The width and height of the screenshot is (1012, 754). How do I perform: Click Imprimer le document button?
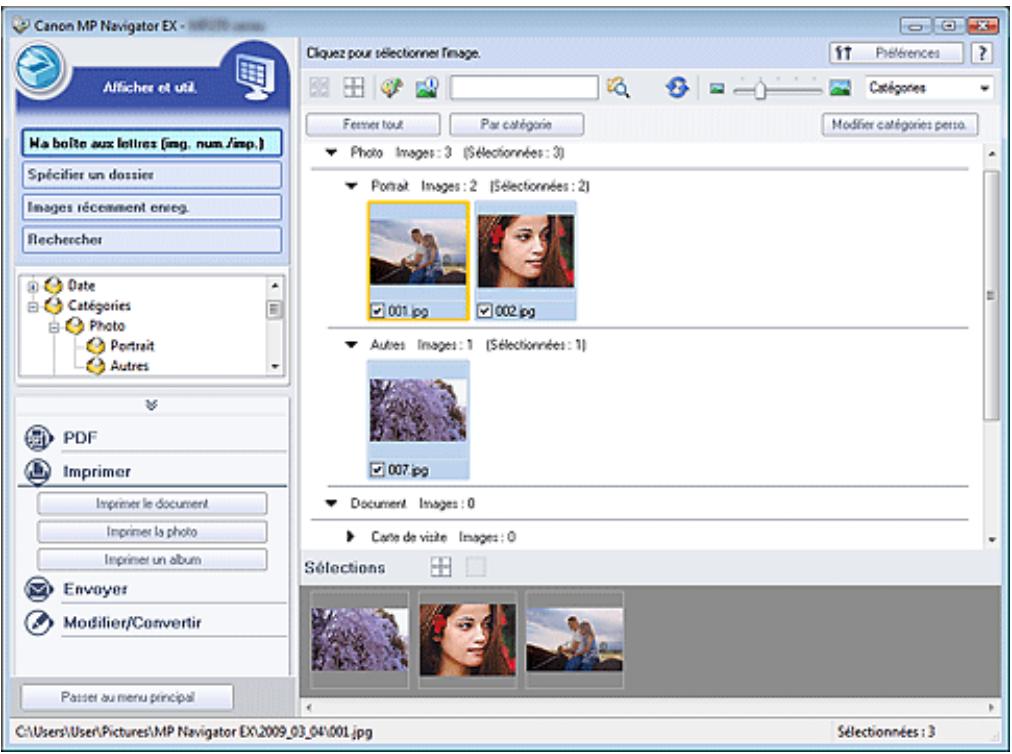[152, 504]
